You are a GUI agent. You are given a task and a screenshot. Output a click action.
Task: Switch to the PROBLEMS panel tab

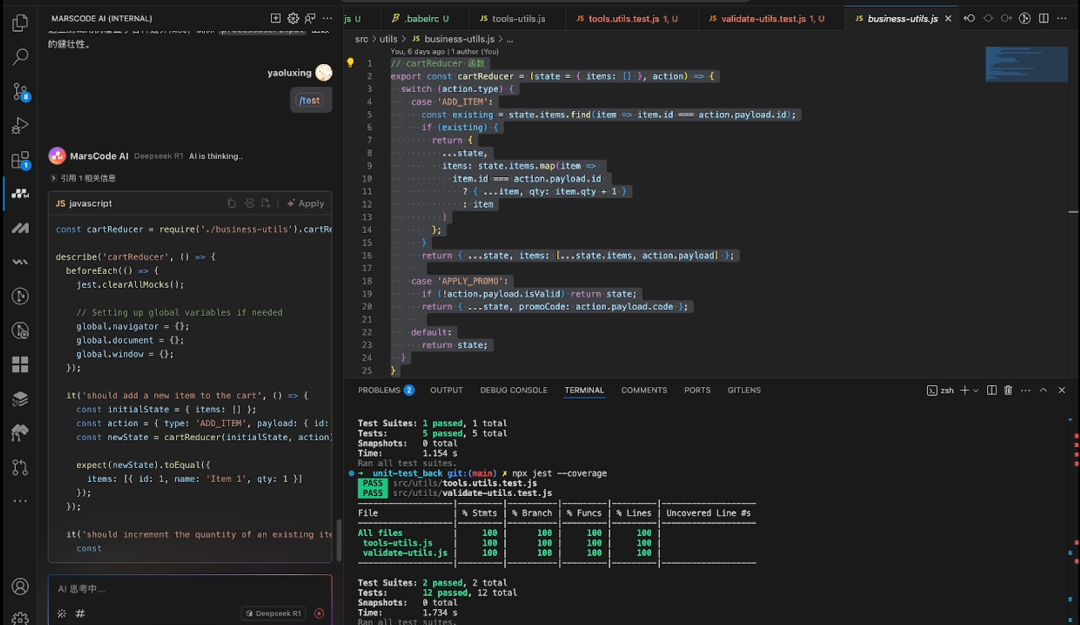[379, 390]
